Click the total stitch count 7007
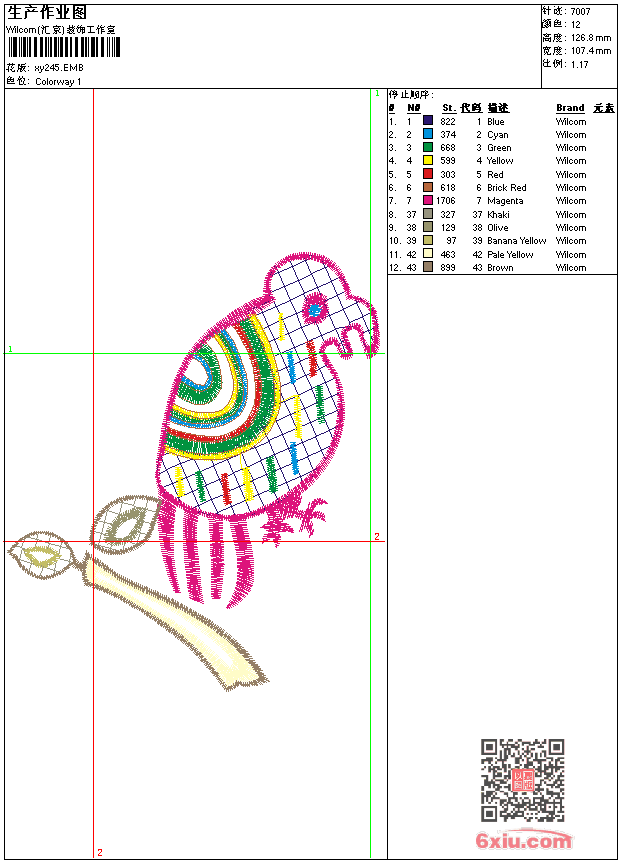 pyautogui.click(x=580, y=12)
